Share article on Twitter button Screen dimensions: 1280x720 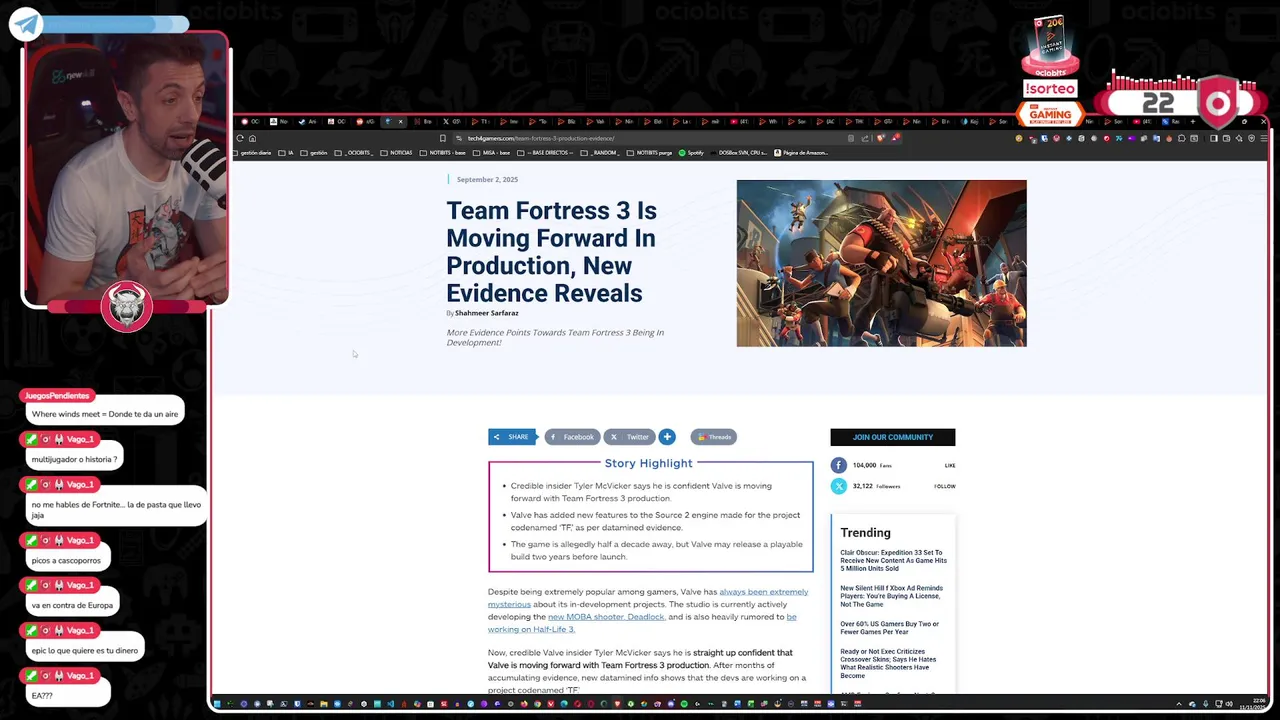point(629,437)
